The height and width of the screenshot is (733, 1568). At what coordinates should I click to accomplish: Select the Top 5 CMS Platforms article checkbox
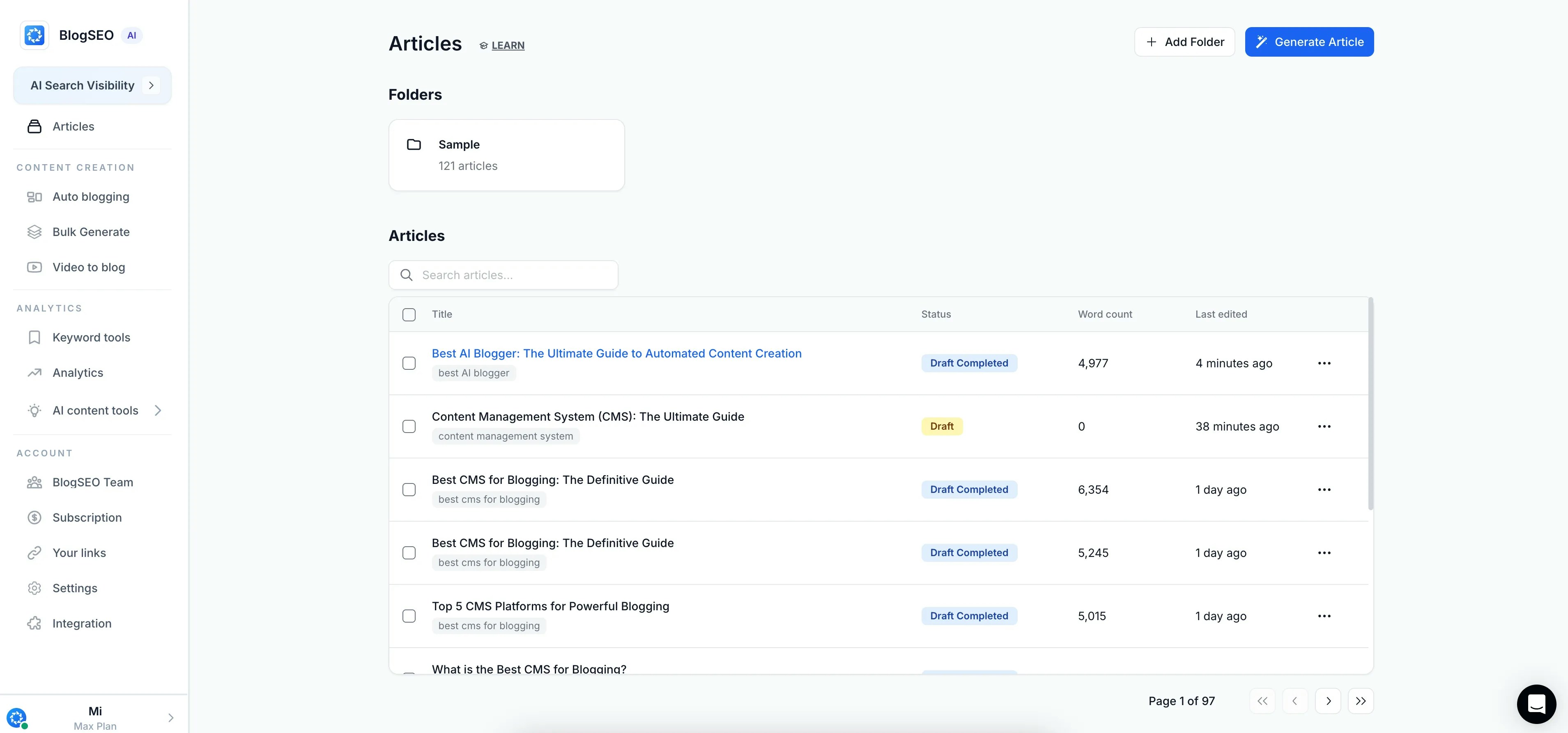click(x=409, y=616)
